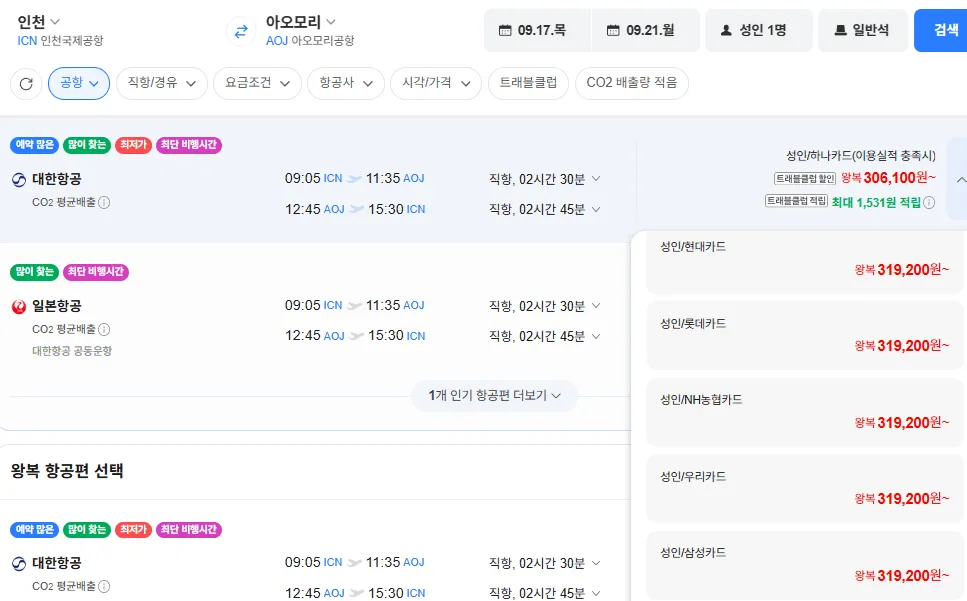Click AOJ 아오모리공항 airport label
Viewport: 967px width, 601px height.
pos(310,41)
